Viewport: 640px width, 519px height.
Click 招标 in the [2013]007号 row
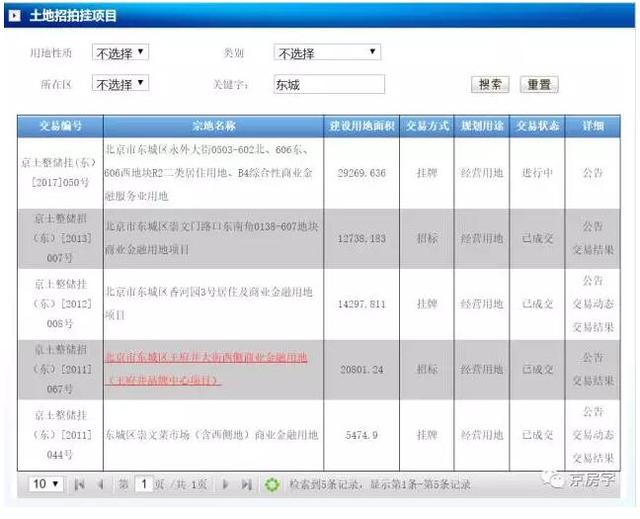click(427, 238)
